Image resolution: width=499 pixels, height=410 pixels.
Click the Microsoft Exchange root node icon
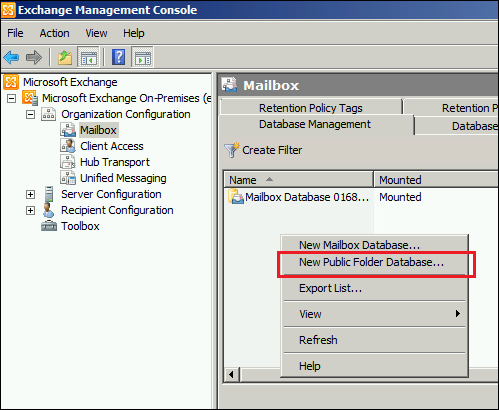11,82
